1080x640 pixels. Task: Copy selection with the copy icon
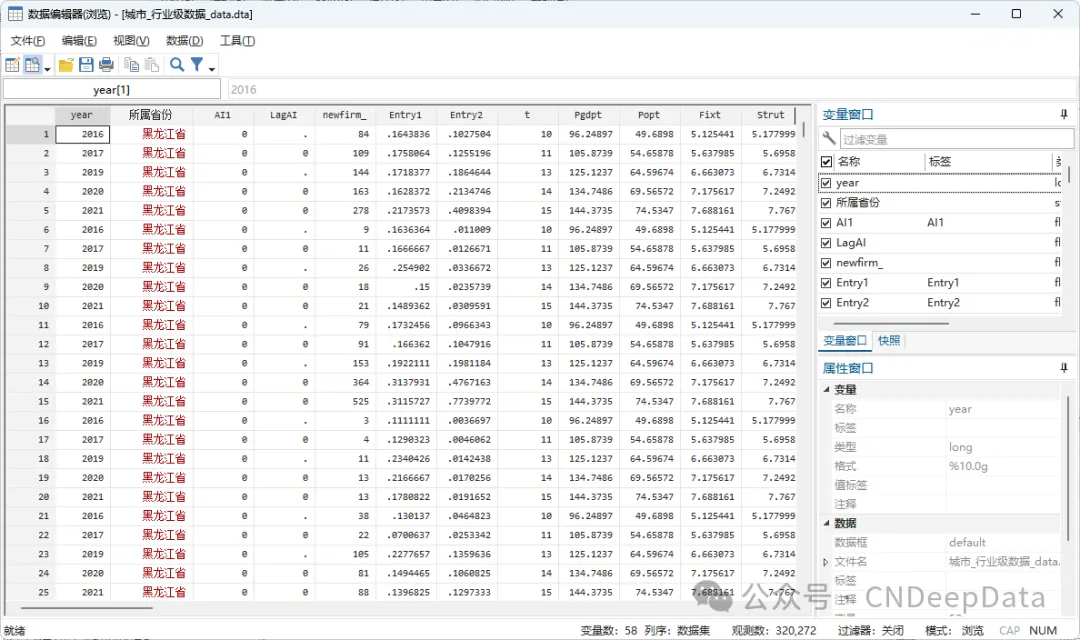coord(132,65)
